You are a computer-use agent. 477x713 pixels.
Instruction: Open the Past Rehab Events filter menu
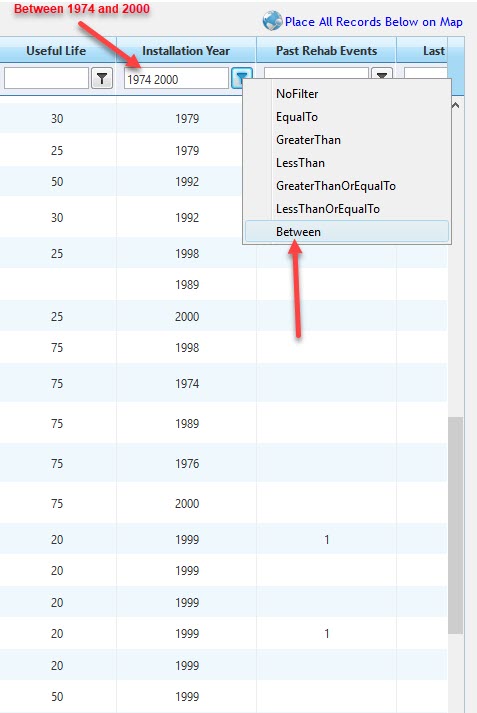[x=382, y=74]
